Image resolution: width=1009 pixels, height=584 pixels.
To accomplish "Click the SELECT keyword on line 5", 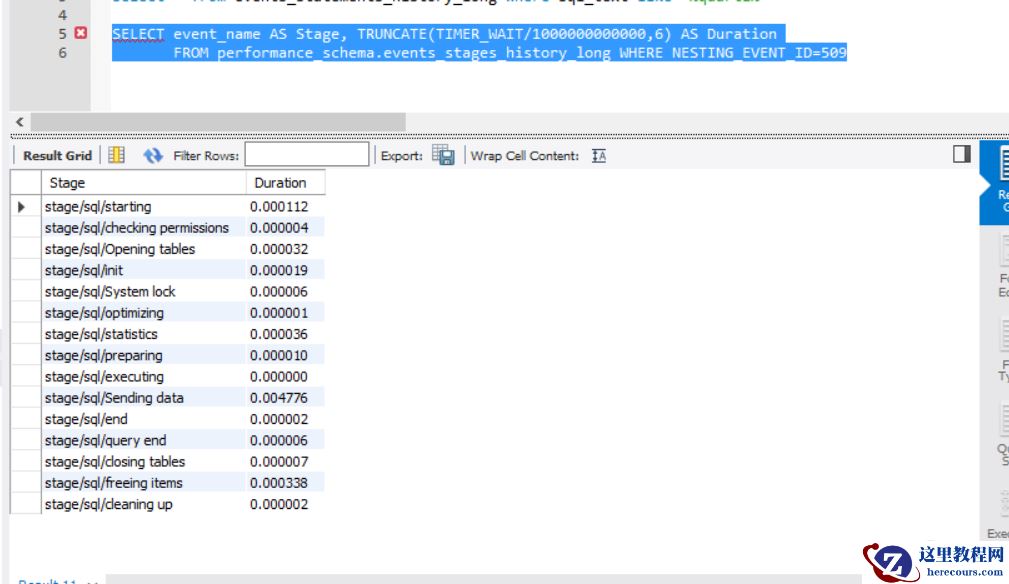I will (138, 33).
